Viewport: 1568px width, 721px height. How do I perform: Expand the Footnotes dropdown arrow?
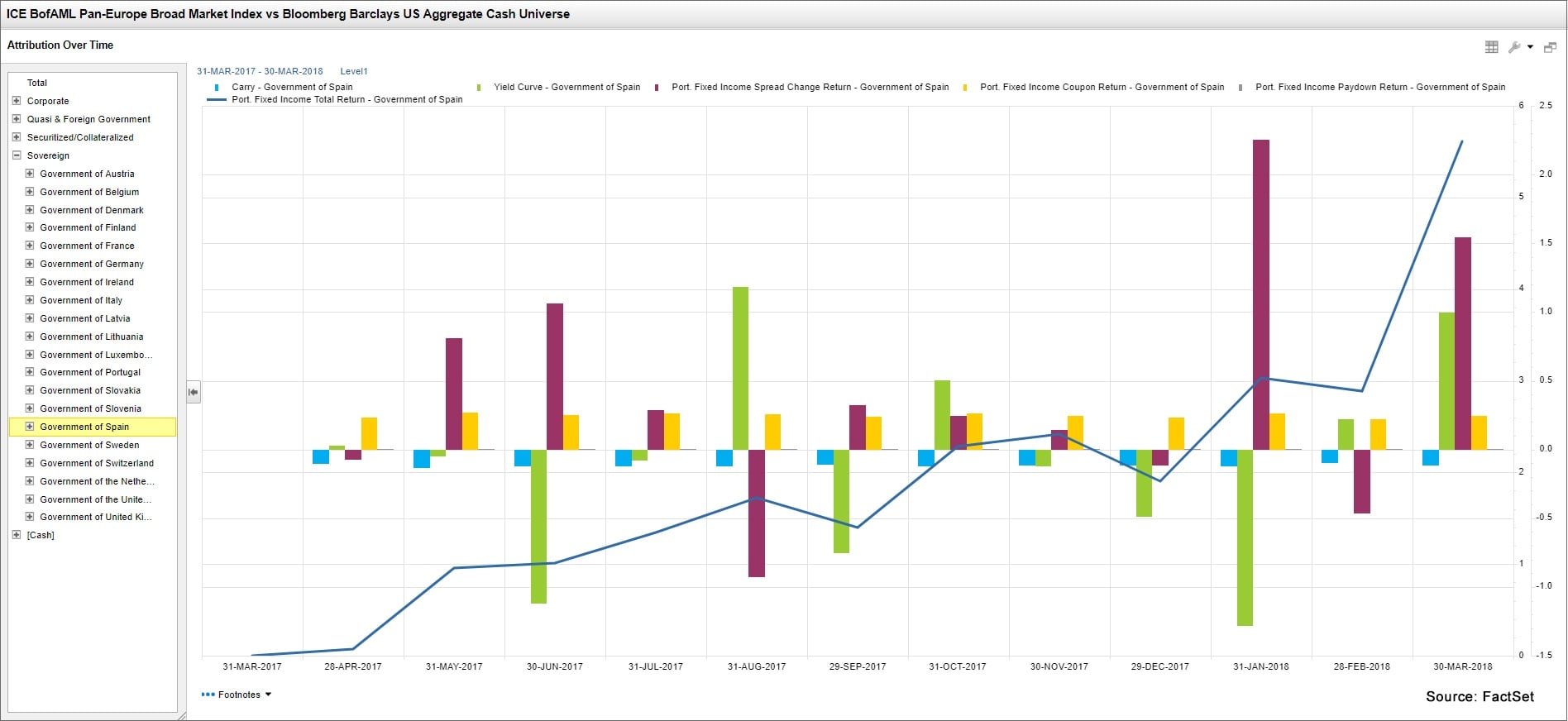click(x=268, y=695)
